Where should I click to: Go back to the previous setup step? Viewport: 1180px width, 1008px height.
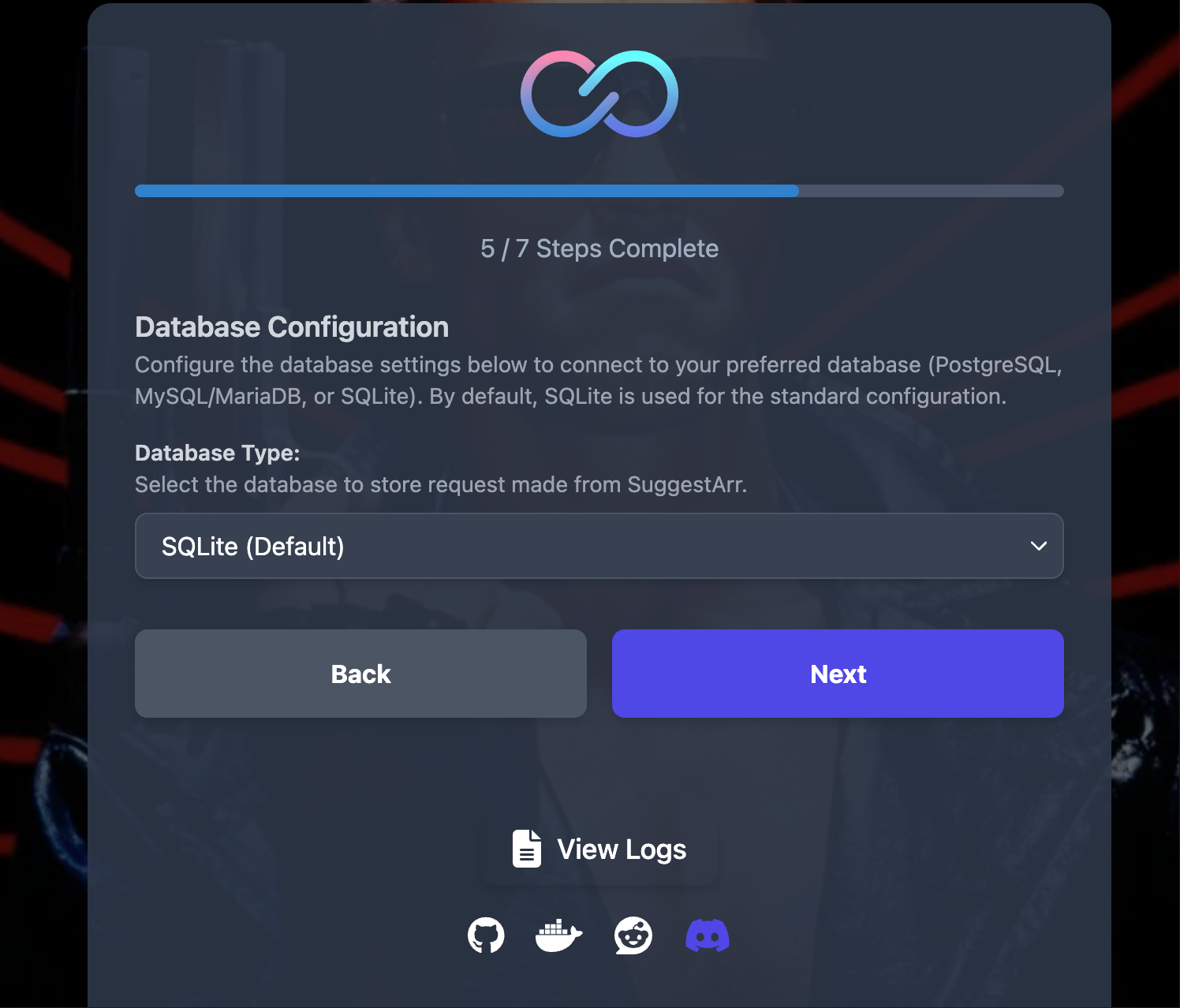(360, 674)
